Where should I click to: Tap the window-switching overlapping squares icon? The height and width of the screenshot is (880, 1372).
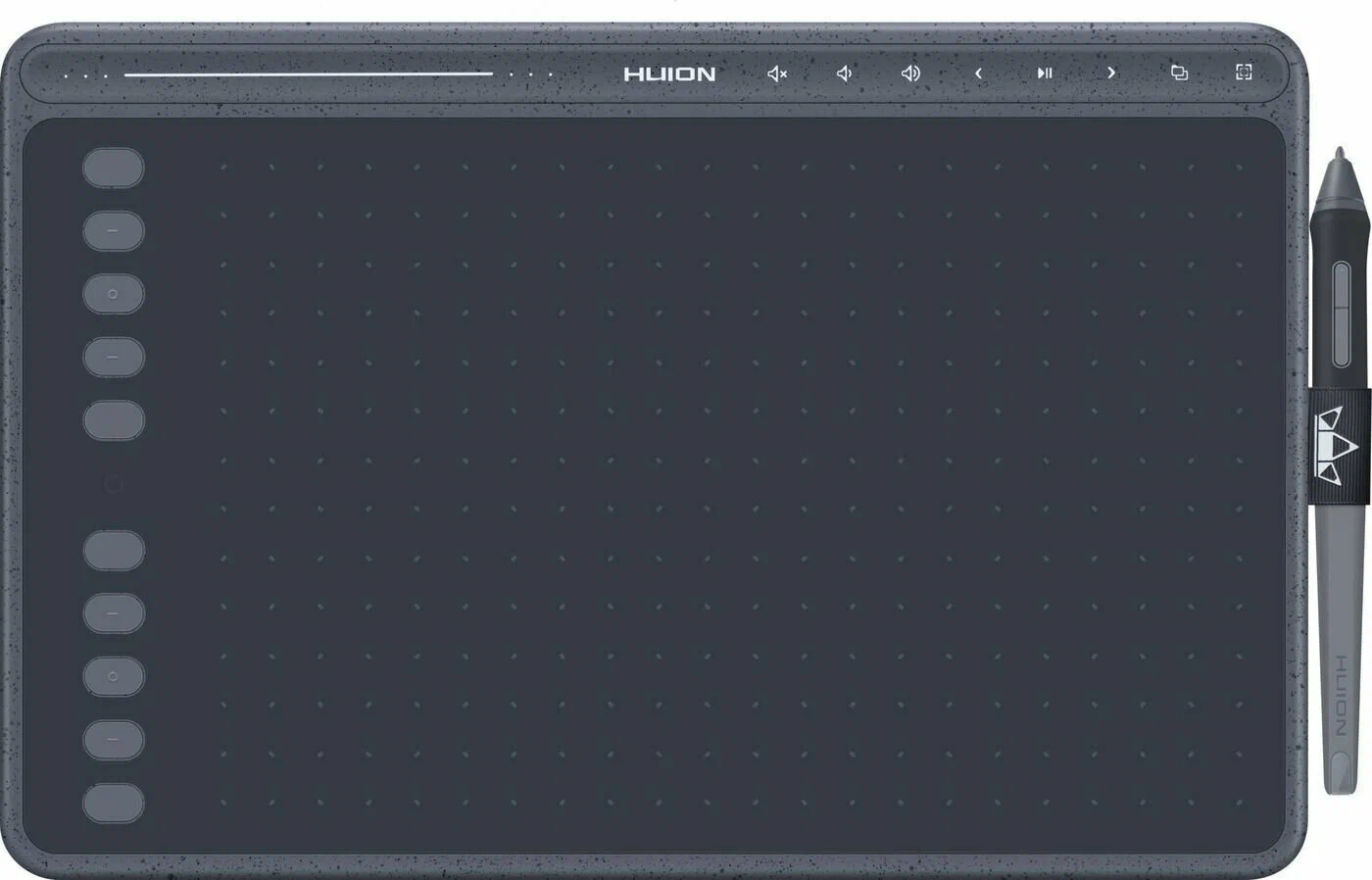point(1179,73)
